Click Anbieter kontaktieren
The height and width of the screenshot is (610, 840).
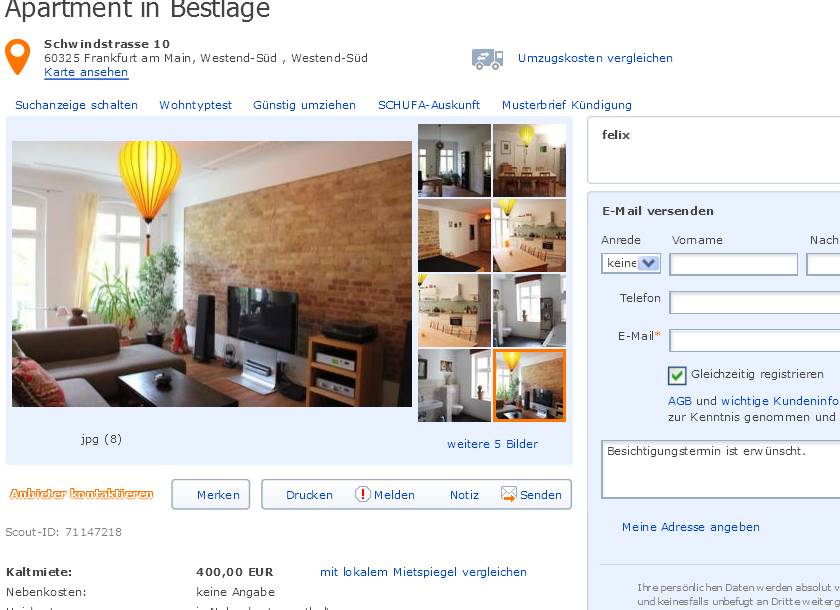81,494
